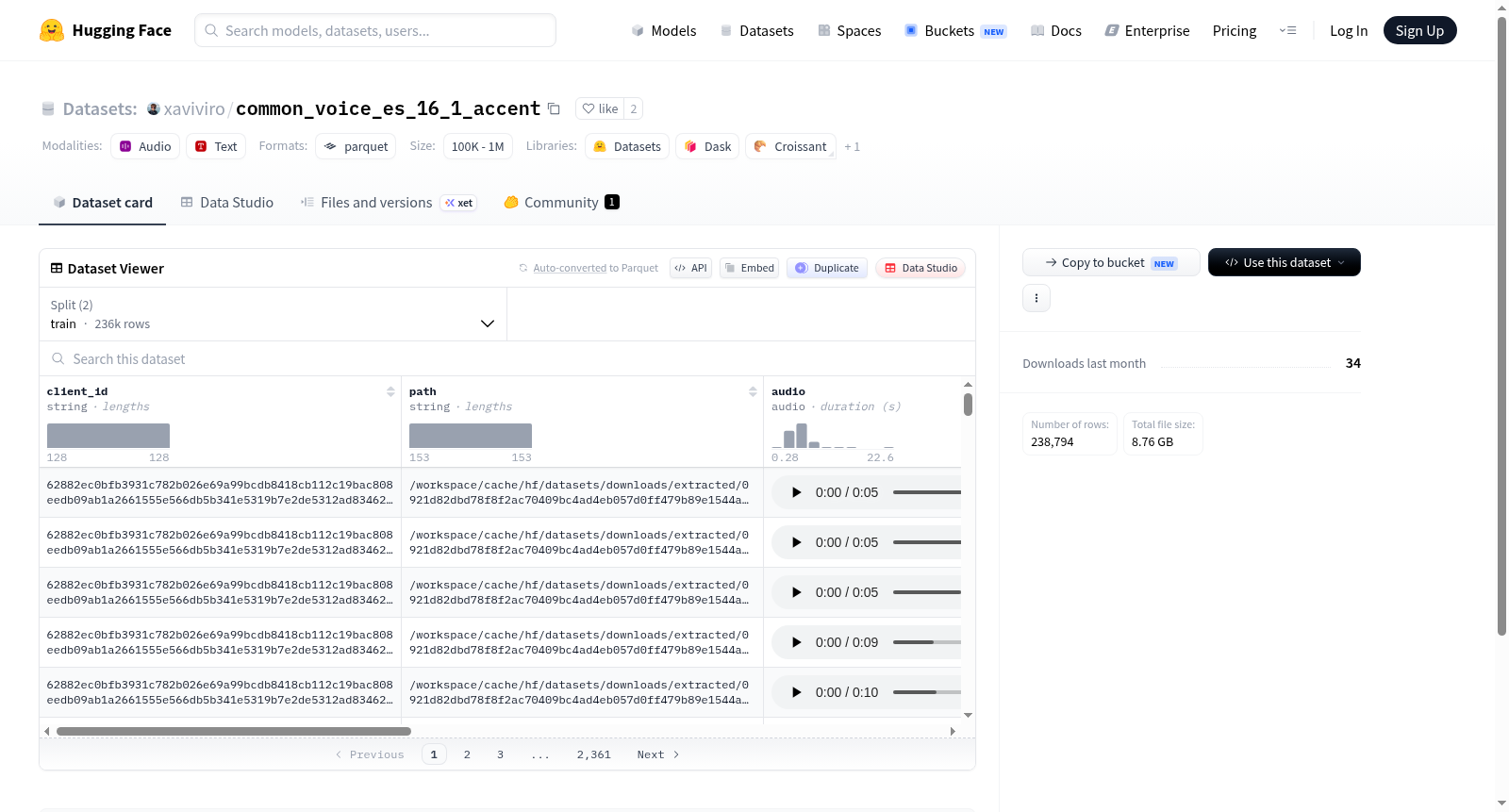
Task: Open Data Studio from the viewer header
Action: coord(920,268)
